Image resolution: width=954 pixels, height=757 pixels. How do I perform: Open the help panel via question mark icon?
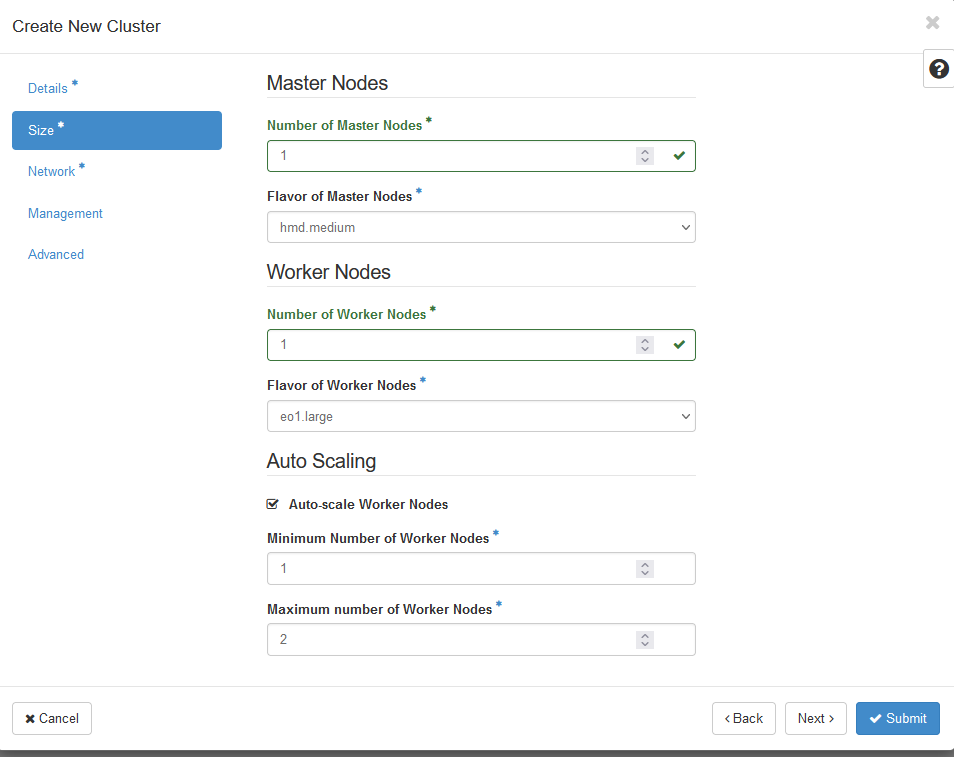pos(938,69)
